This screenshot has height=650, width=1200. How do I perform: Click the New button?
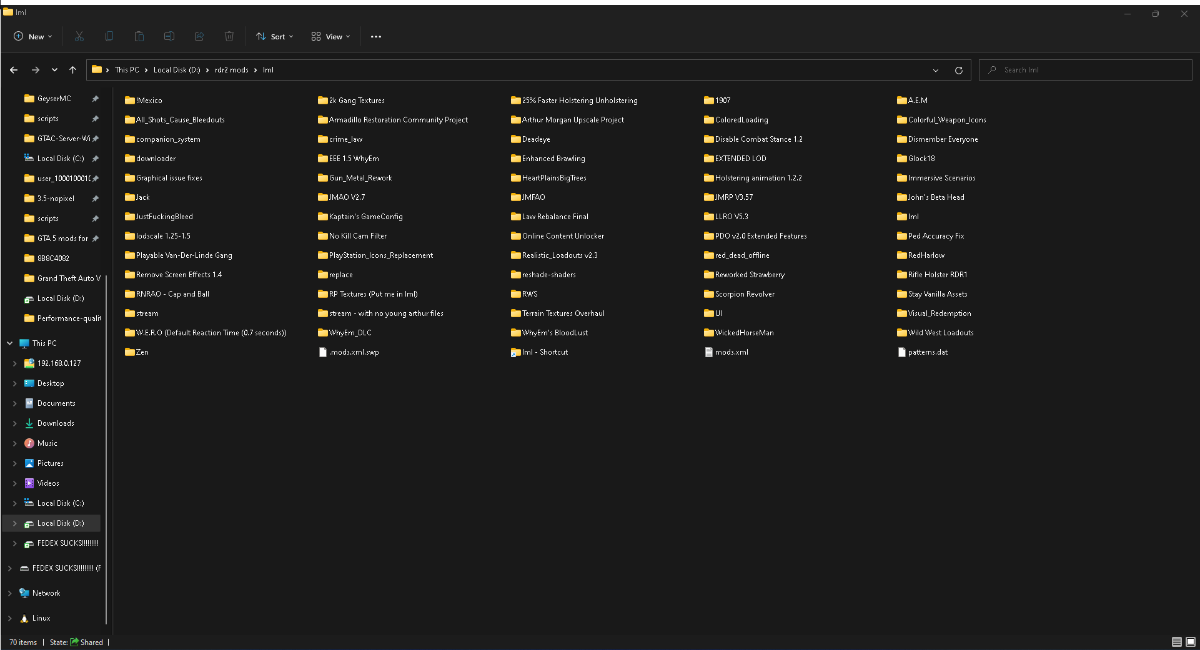coord(33,36)
